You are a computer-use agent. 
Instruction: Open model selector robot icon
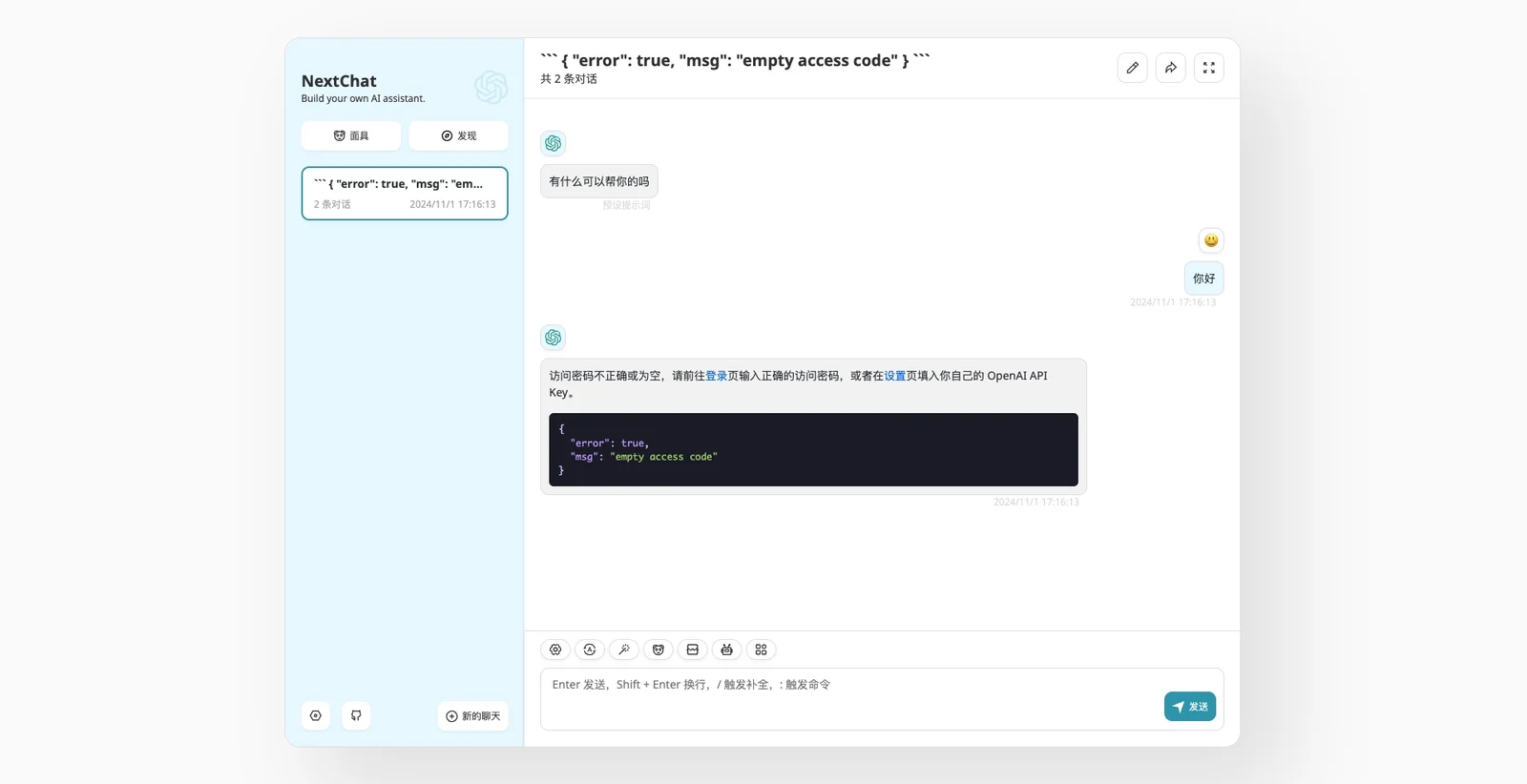727,650
